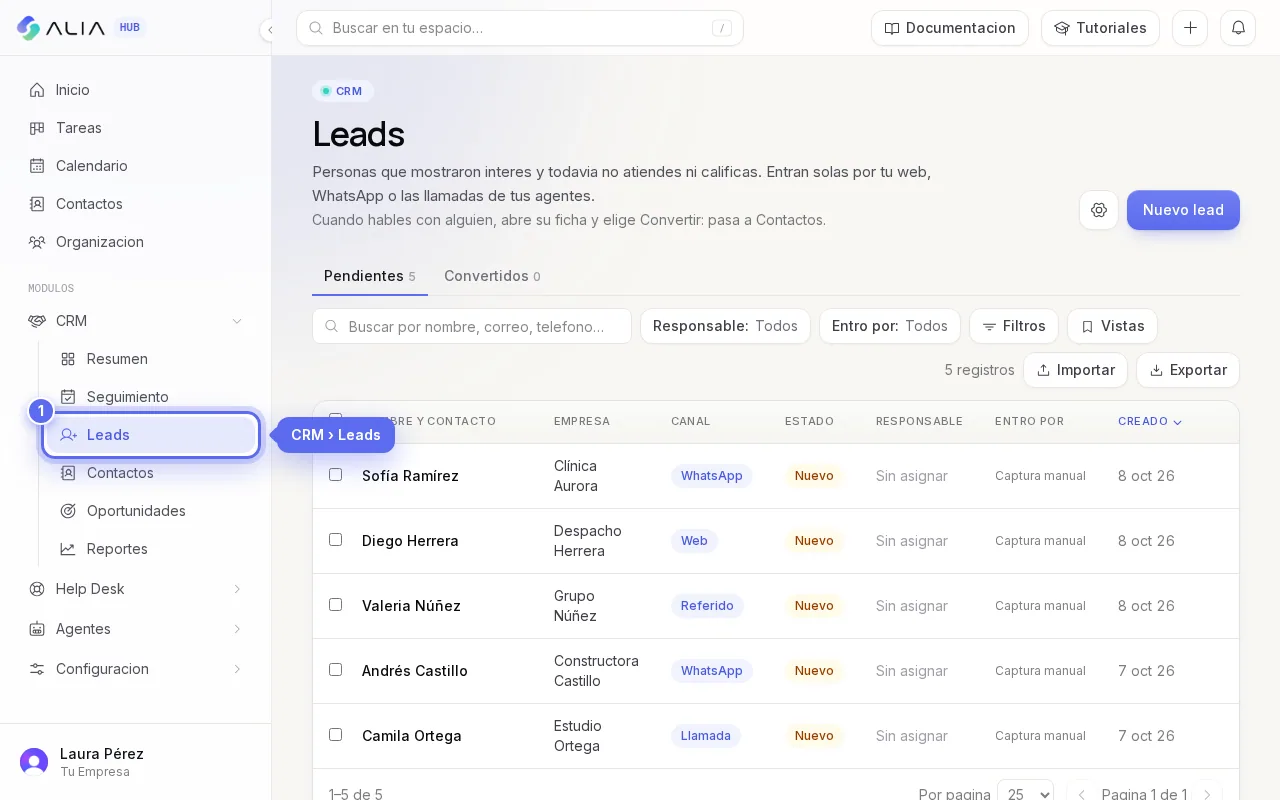Viewport: 1280px width, 800px height.
Task: Open CRM Reportes page
Action: click(x=151, y=549)
